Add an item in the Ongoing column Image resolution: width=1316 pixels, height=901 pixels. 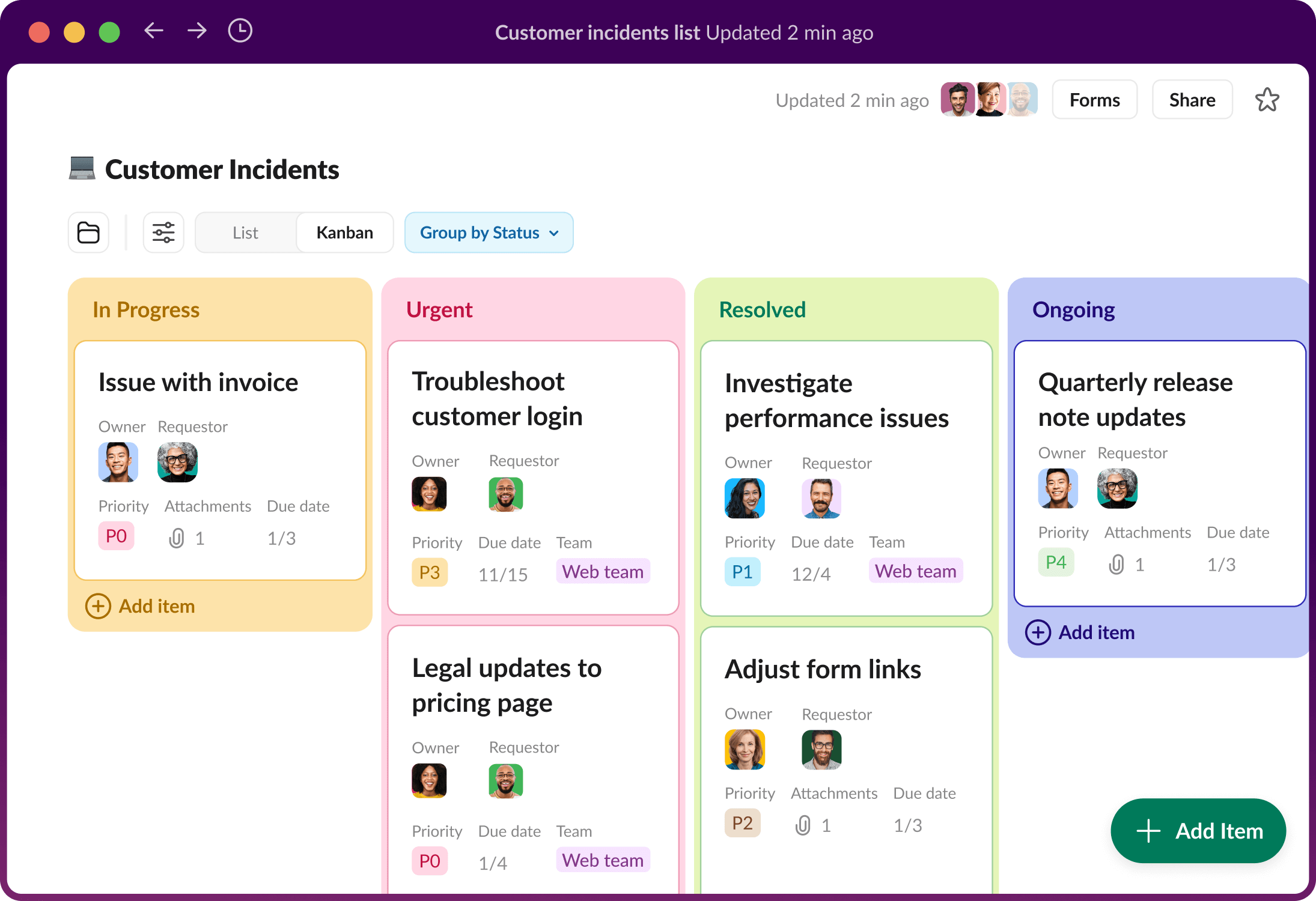[1038, 633]
